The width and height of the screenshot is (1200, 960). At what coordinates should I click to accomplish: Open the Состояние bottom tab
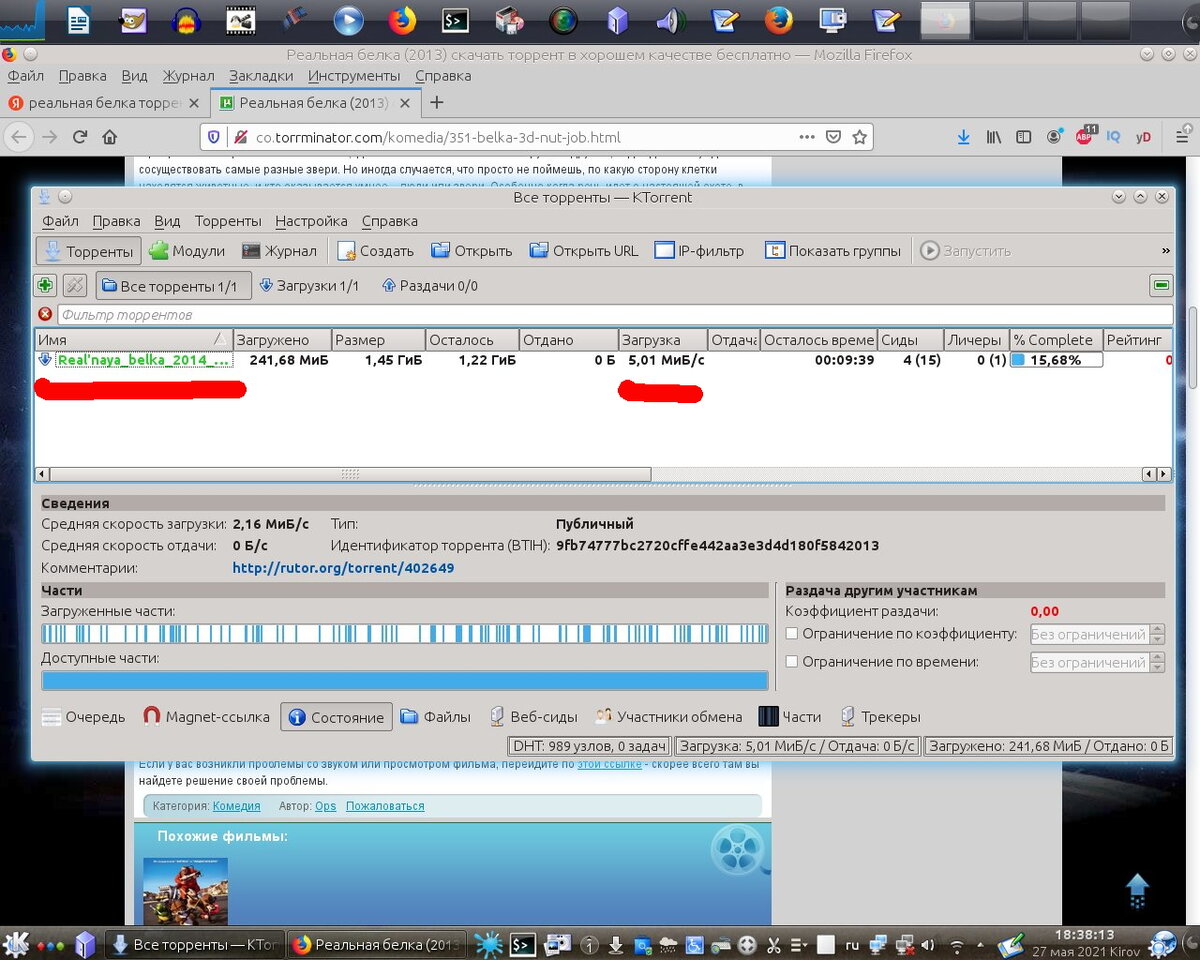point(336,717)
